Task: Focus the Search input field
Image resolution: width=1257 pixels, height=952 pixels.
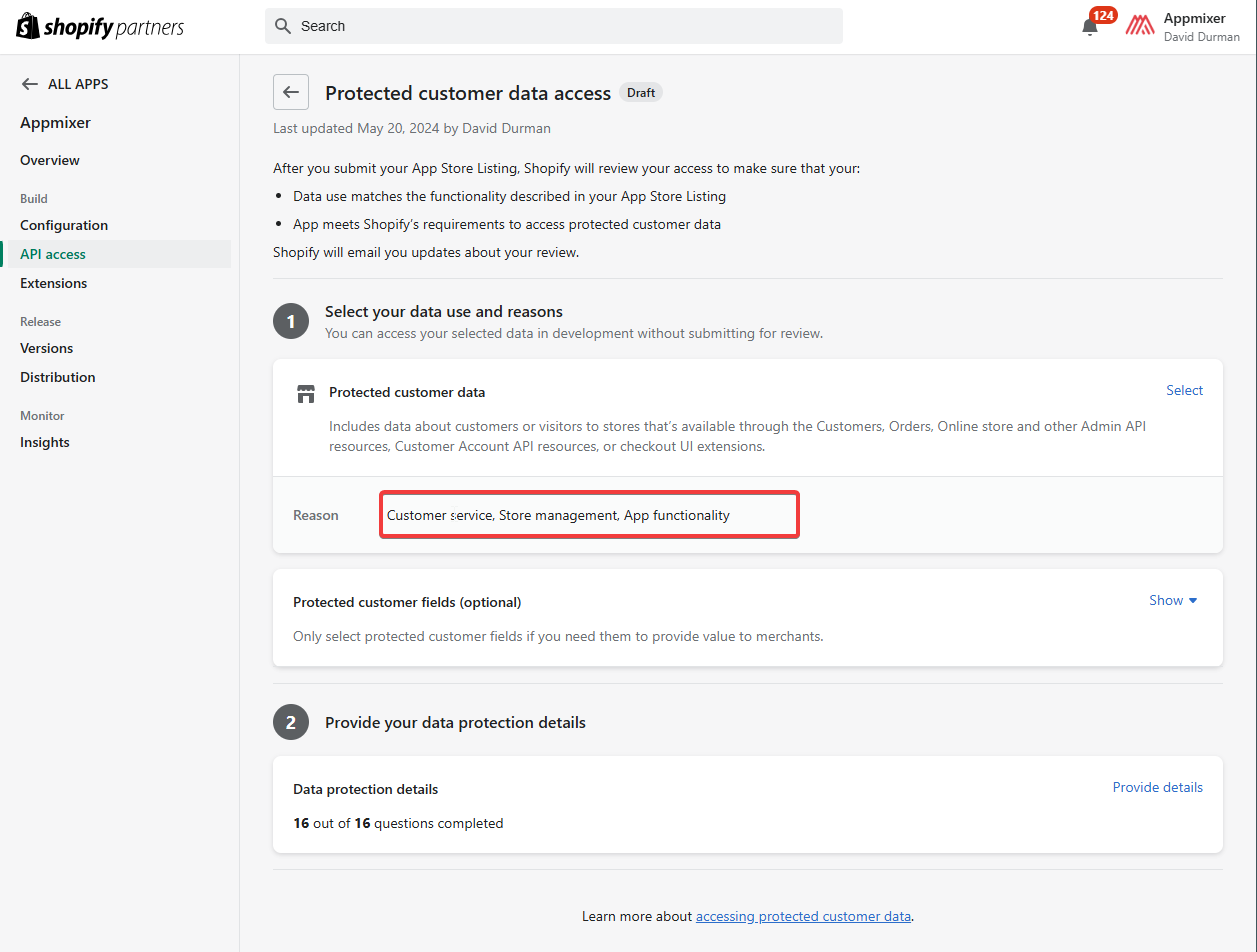Action: pos(560,26)
